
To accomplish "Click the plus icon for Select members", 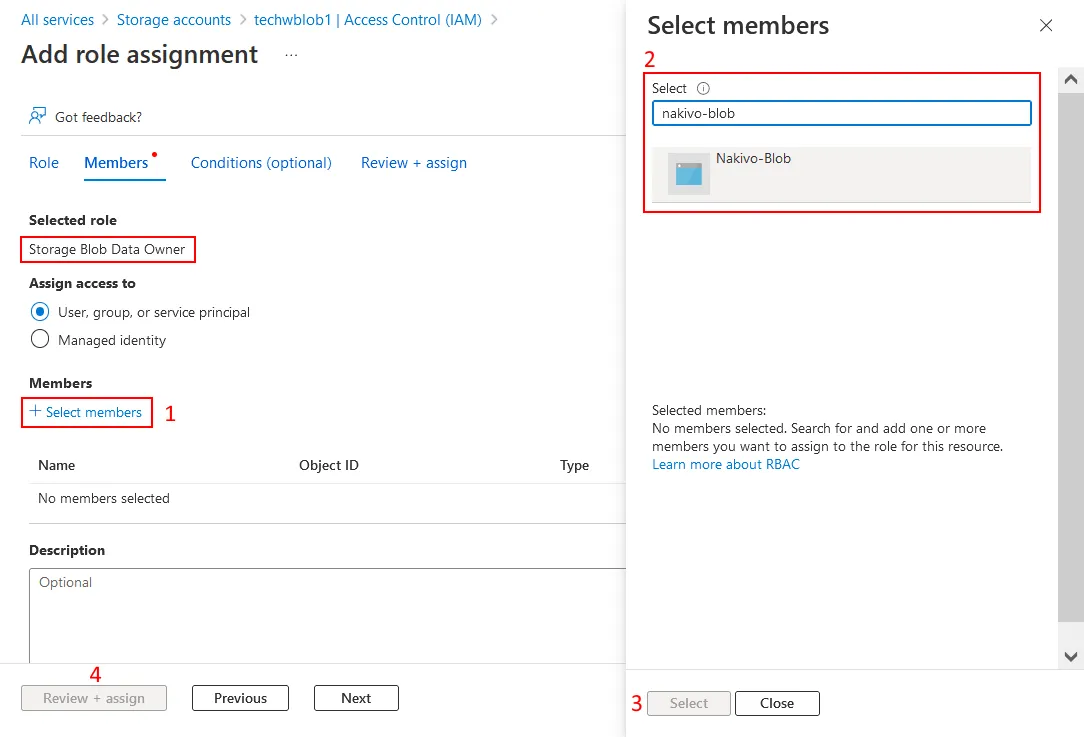I will [36, 412].
